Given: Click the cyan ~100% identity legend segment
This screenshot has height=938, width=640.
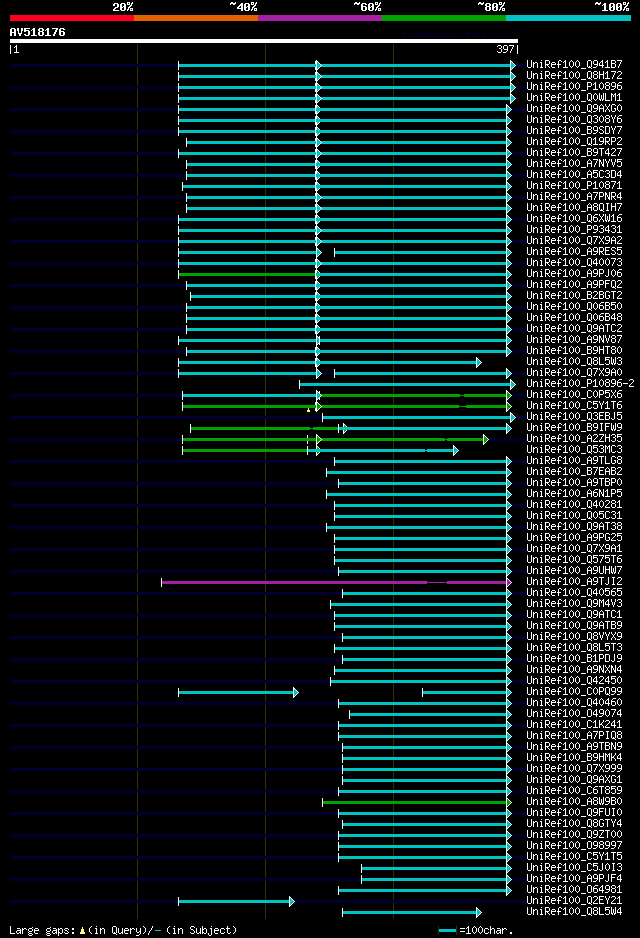Looking at the screenshot, I should pos(568,18).
